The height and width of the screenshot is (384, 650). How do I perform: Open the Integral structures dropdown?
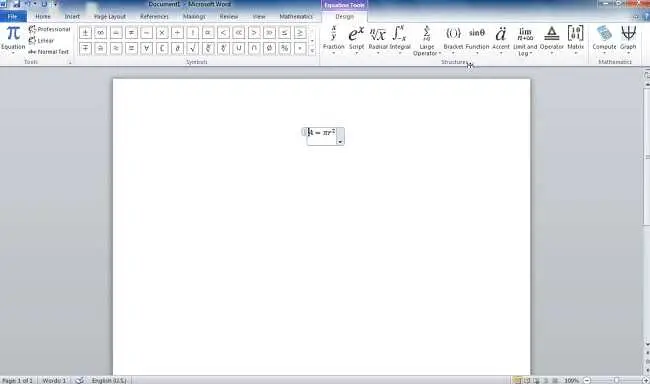click(x=400, y=40)
